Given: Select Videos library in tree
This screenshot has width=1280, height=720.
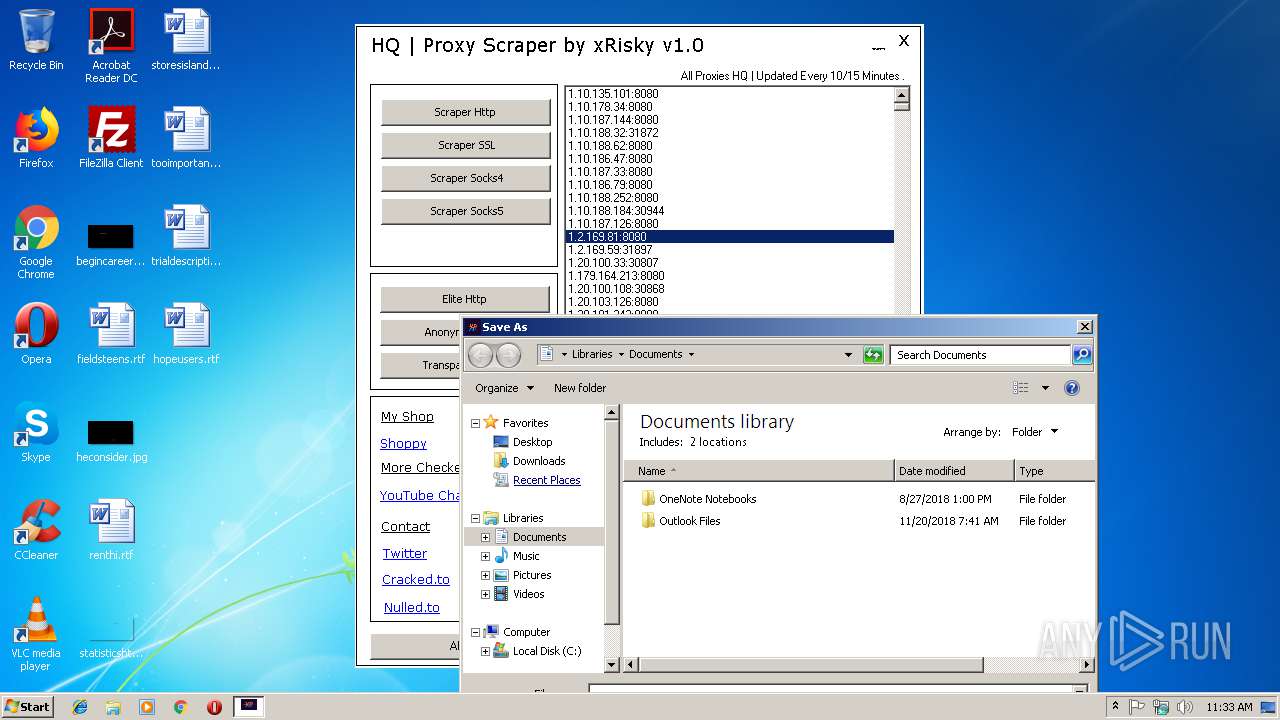Looking at the screenshot, I should 528,594.
